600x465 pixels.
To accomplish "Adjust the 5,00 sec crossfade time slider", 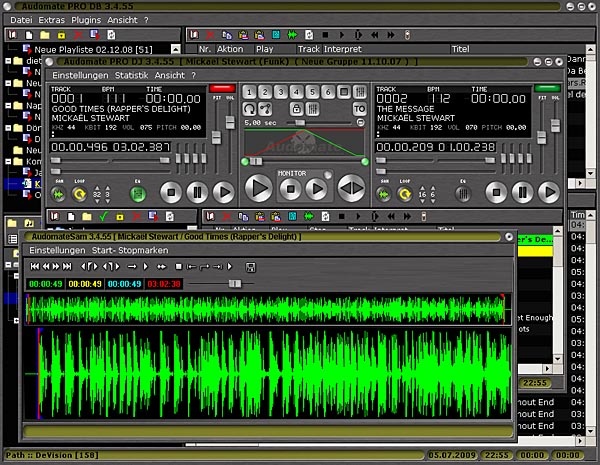I will click(300, 123).
